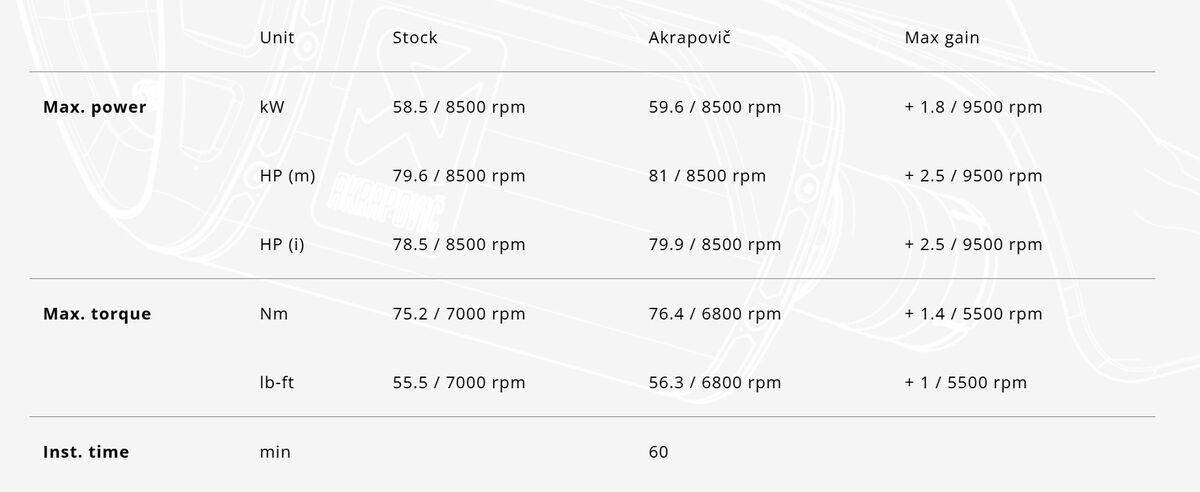Click the Max gain column header
This screenshot has width=1200, height=492.
click(942, 38)
